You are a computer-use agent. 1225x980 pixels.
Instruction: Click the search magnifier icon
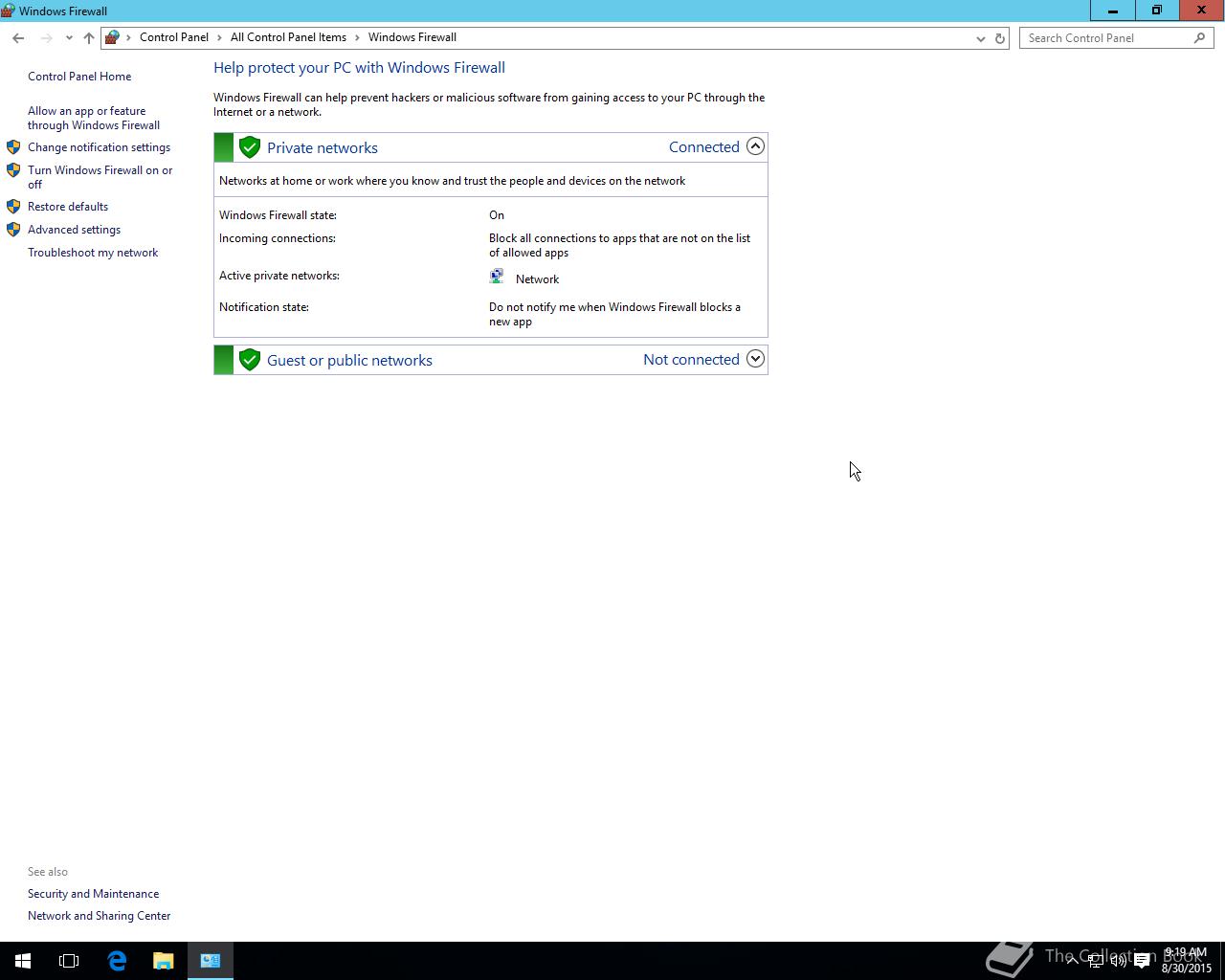(x=1200, y=38)
